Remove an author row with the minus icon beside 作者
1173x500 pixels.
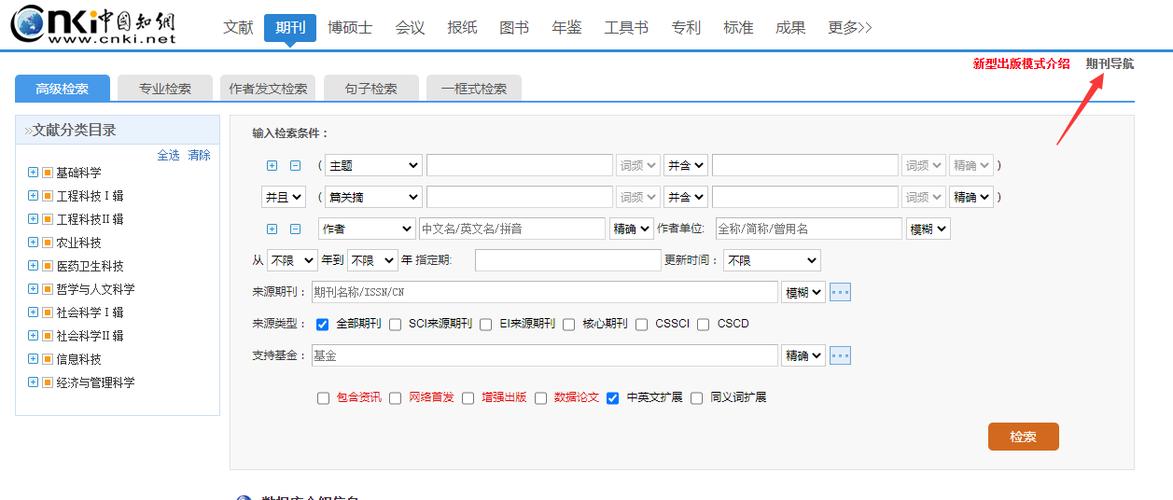pos(295,229)
